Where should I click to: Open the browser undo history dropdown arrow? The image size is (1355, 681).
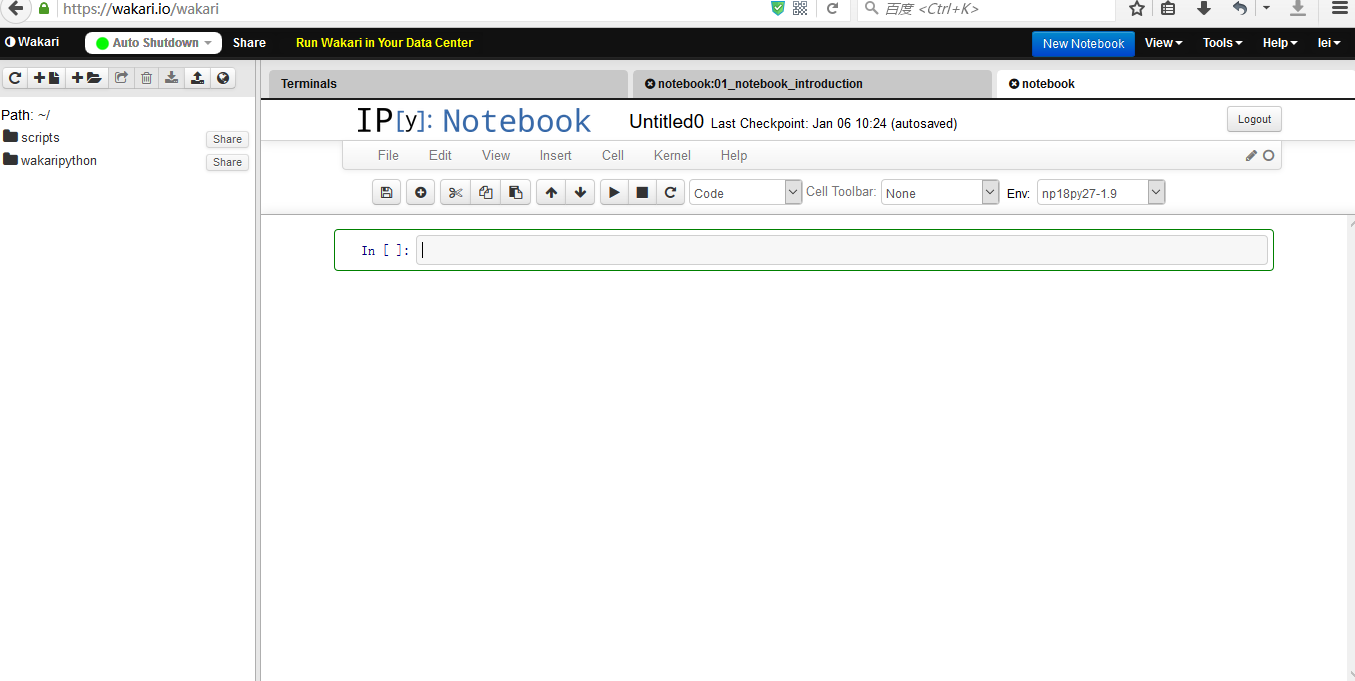point(1266,8)
